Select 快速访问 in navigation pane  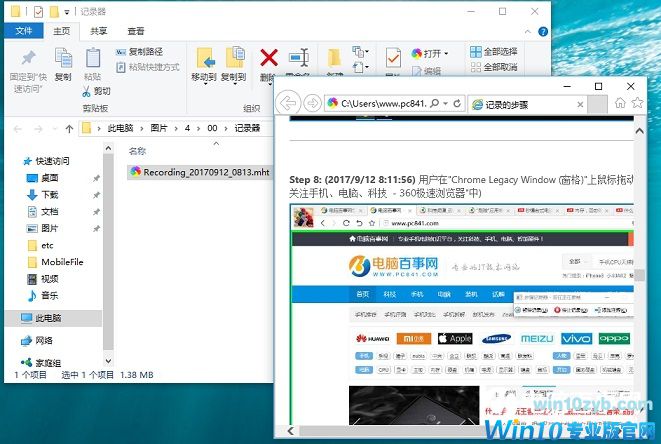46,161
